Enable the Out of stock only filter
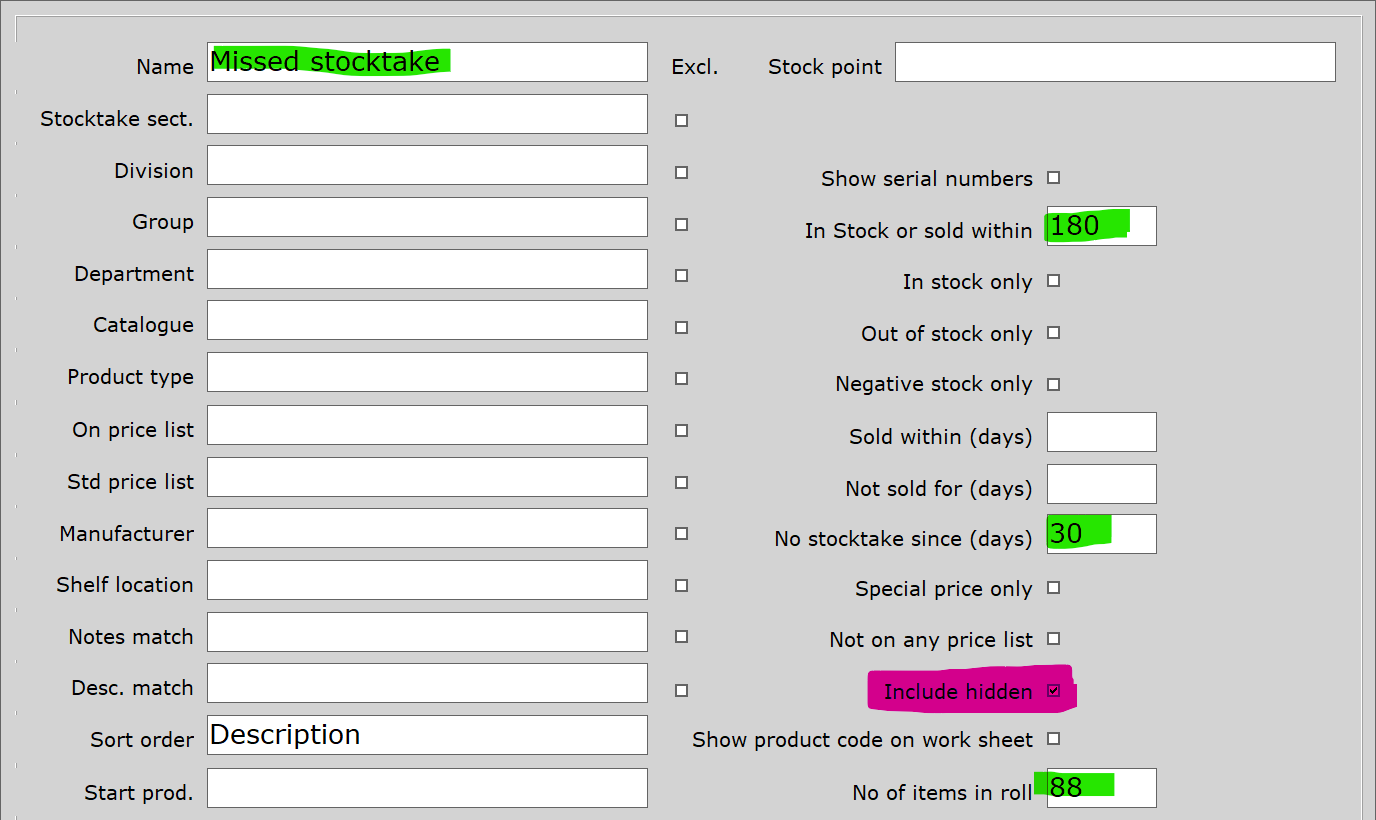The height and width of the screenshot is (820, 1376). coord(1053,333)
